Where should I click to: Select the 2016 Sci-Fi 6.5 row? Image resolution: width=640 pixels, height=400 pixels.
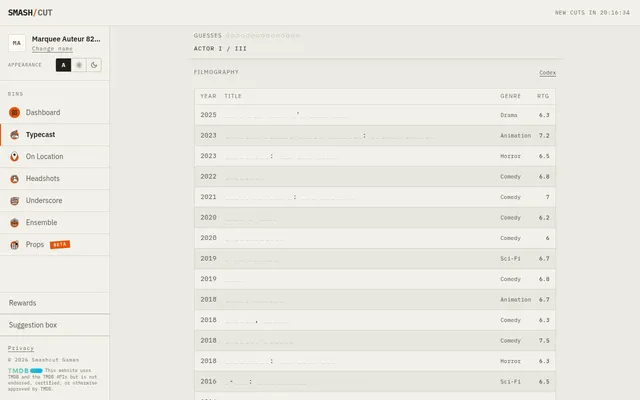pyautogui.click(x=375, y=381)
